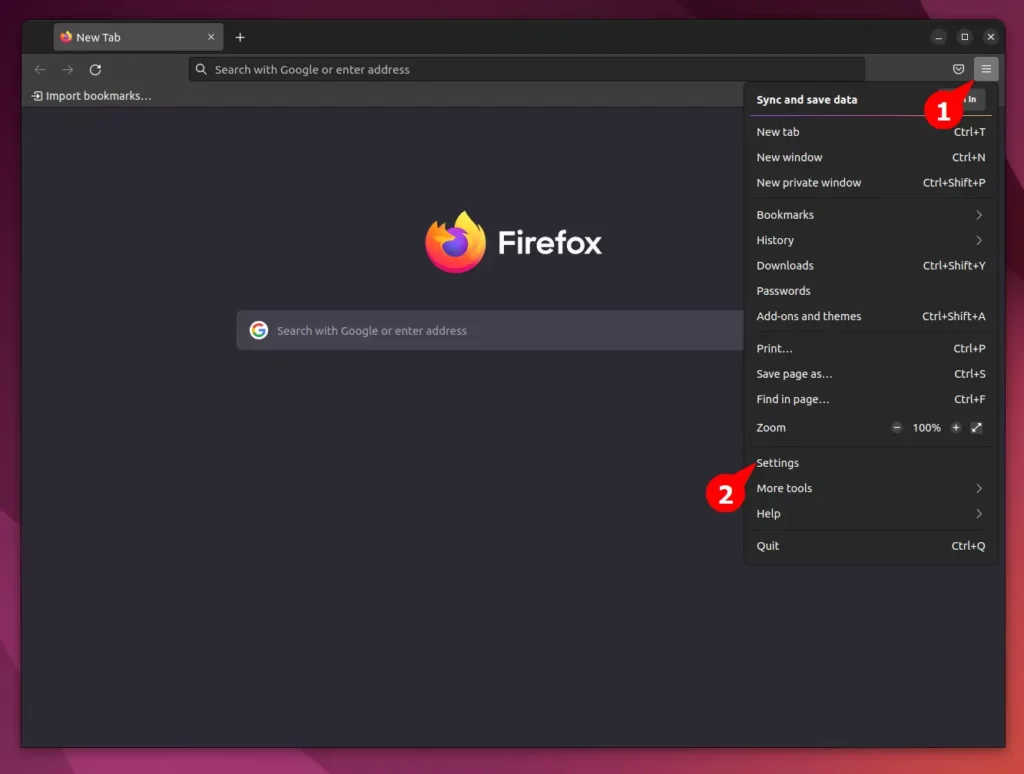Click Import bookmarks… in the bookmarks toolbar
The image size is (1024, 774).
[x=91, y=96]
